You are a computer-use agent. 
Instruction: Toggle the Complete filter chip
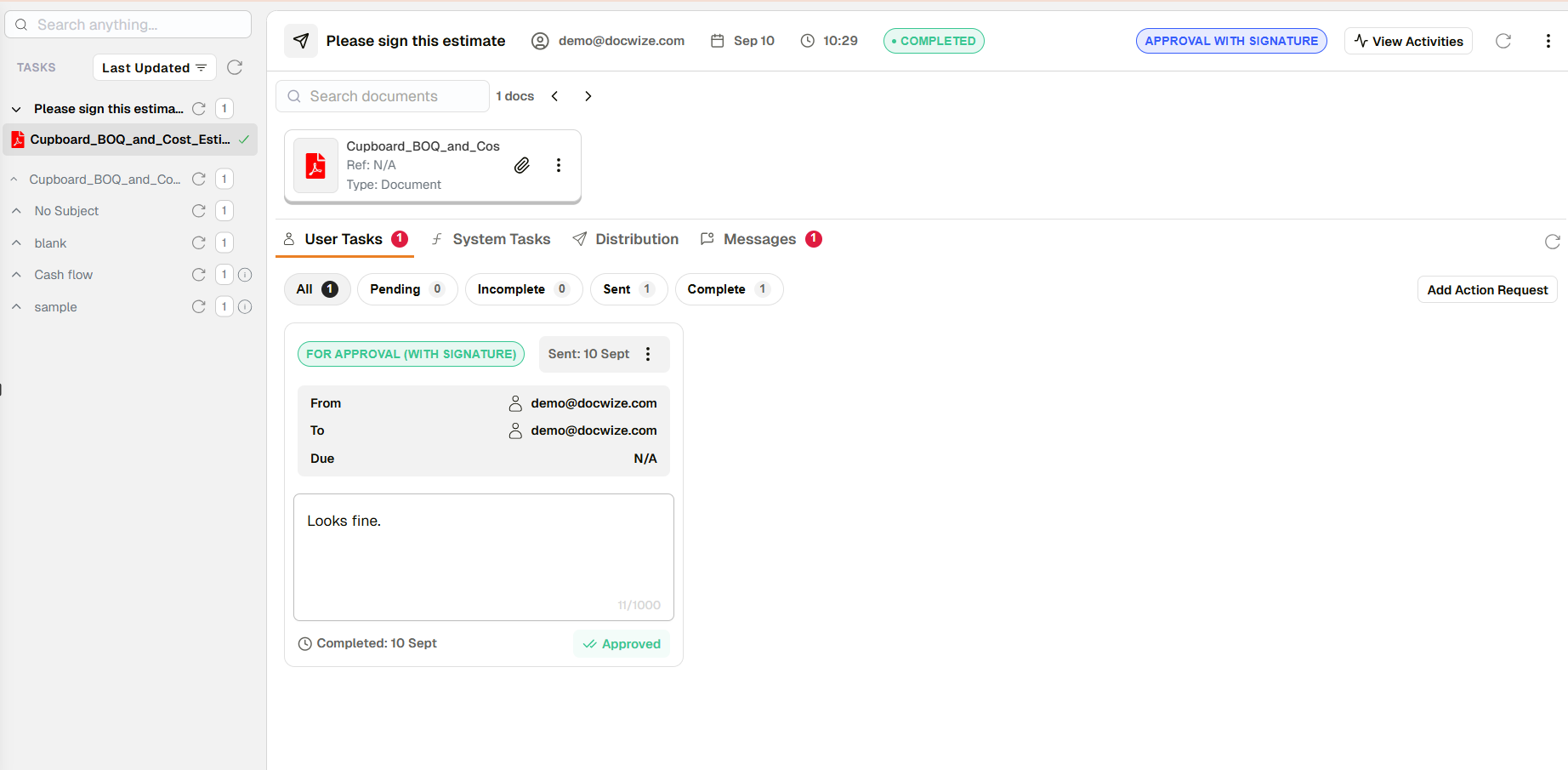(x=729, y=289)
